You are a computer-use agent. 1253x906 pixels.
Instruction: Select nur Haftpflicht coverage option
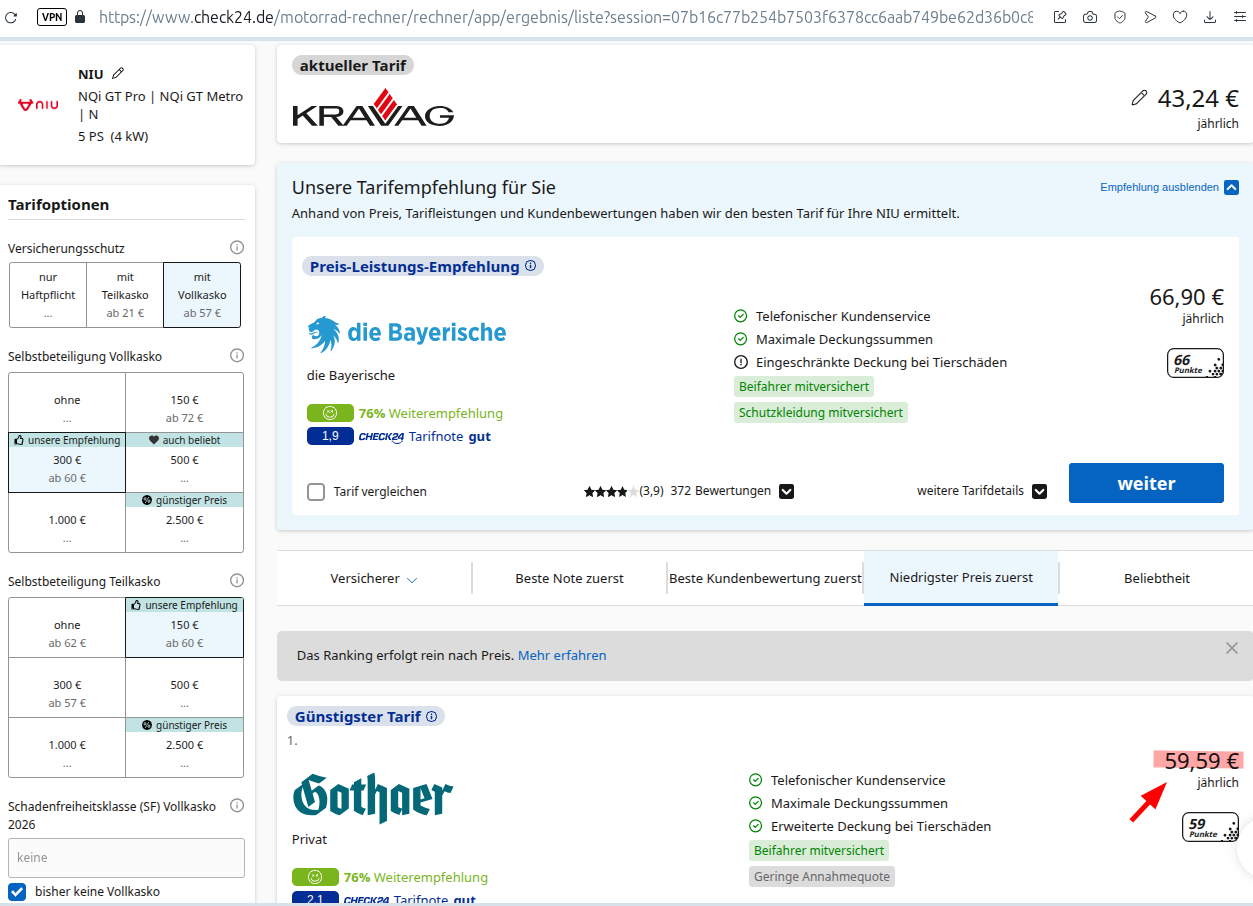tap(48, 295)
